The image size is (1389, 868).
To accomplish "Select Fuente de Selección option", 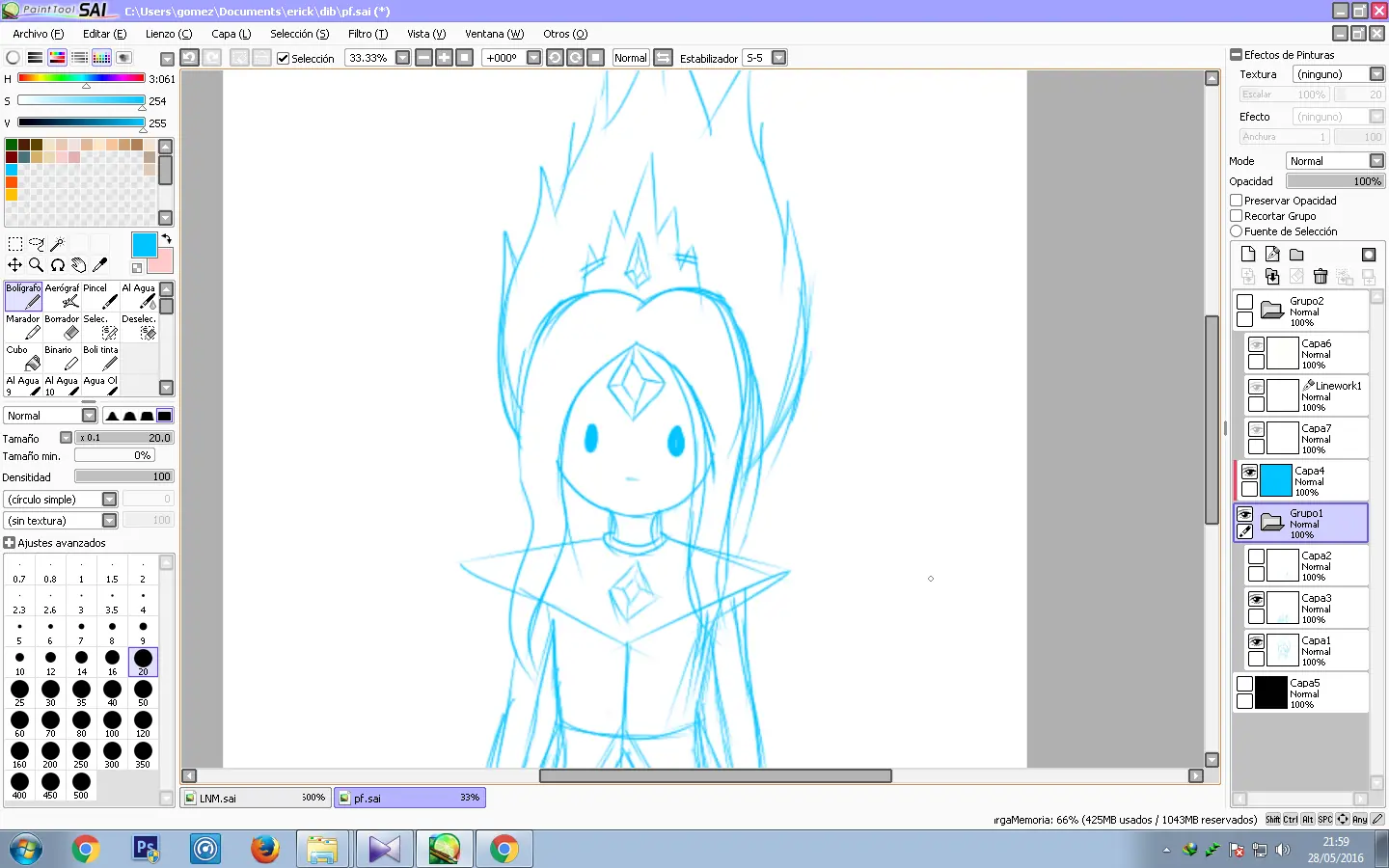I will 1237,231.
